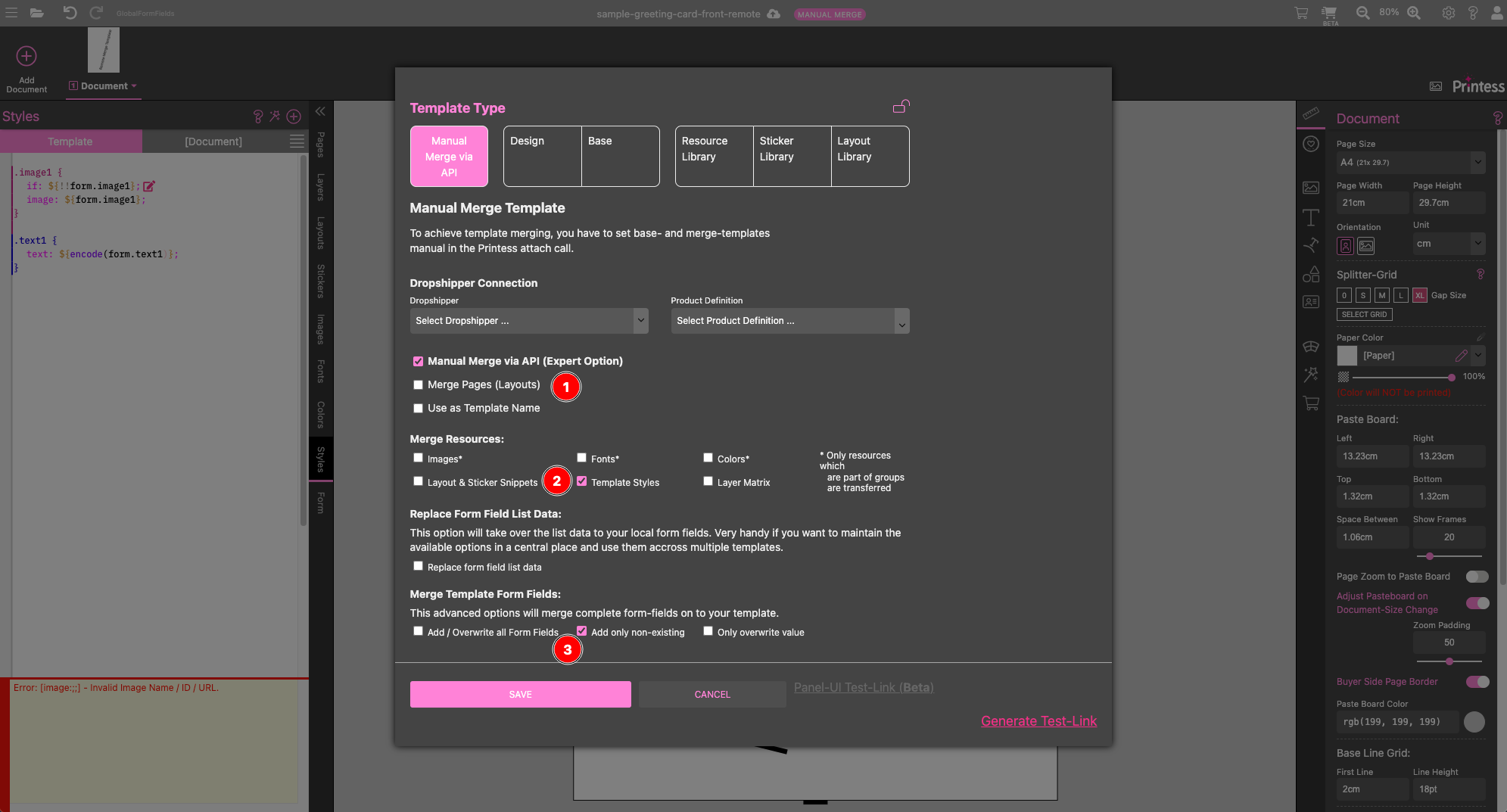Click the undo arrow icon

[70, 13]
